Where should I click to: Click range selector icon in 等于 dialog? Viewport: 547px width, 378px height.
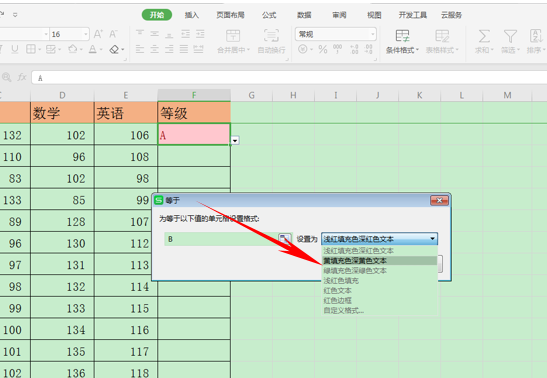(x=285, y=239)
